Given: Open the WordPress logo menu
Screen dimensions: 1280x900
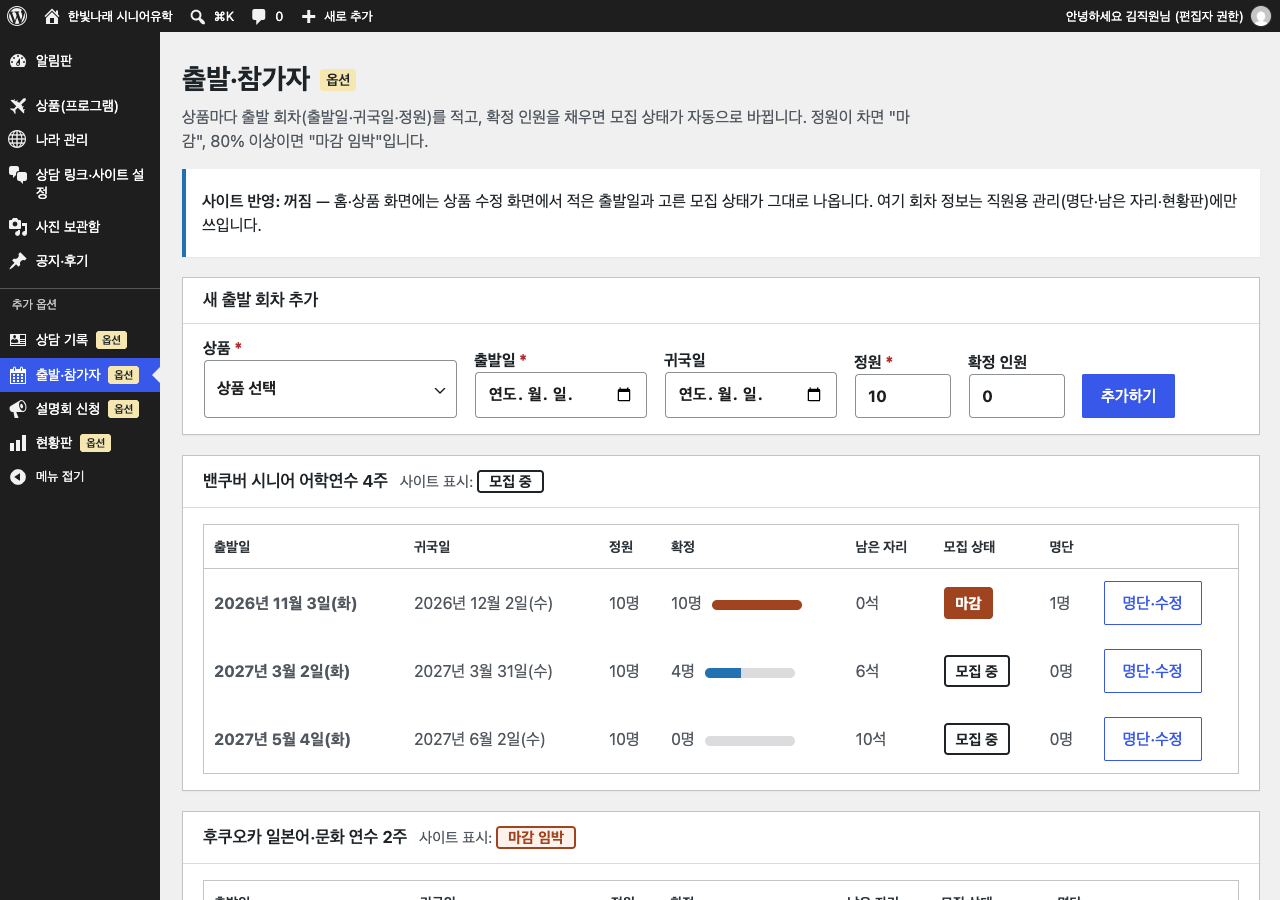Looking at the screenshot, I should click(x=17, y=16).
